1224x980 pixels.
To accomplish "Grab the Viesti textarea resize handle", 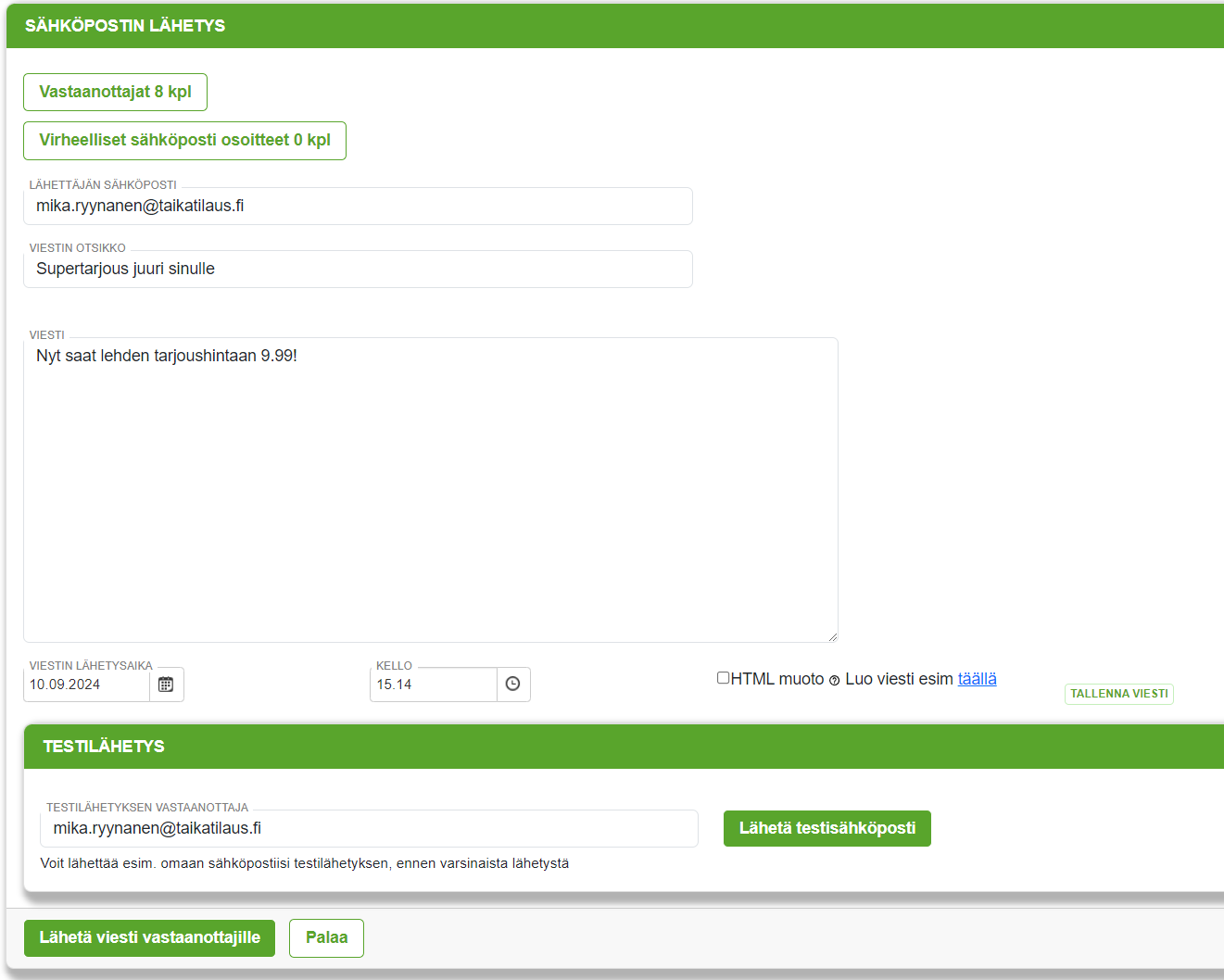I will (x=832, y=636).
